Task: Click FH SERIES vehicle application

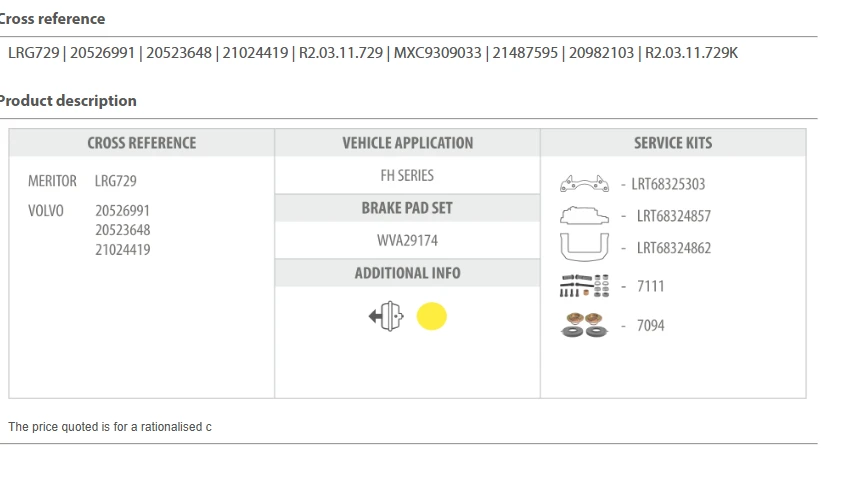Action: [407, 175]
